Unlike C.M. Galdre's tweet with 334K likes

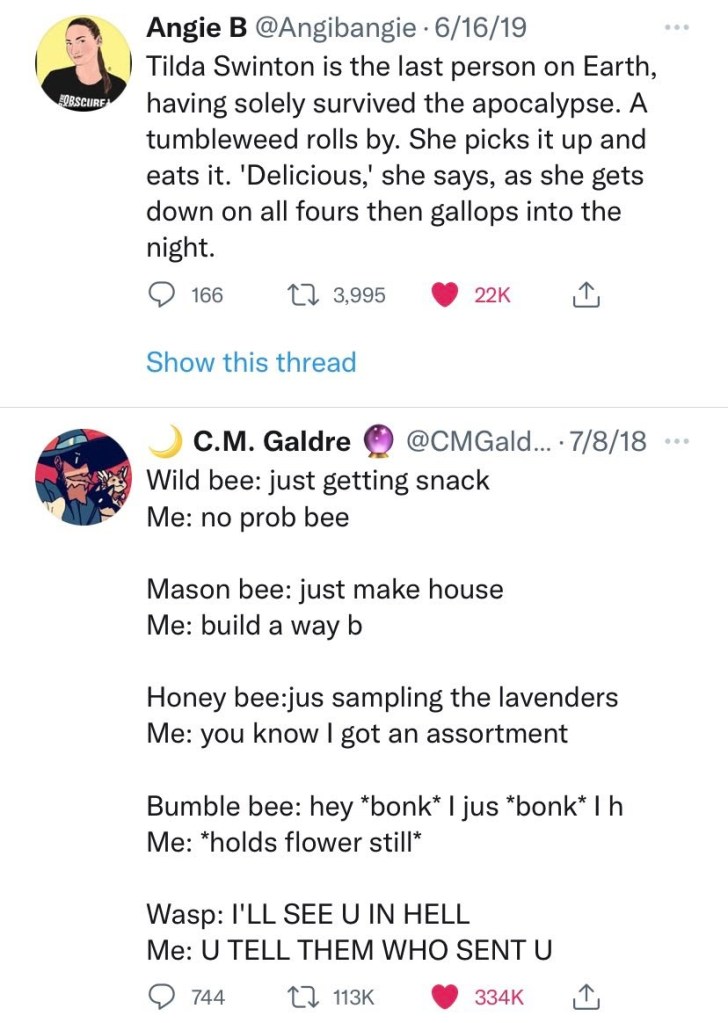click(445, 996)
